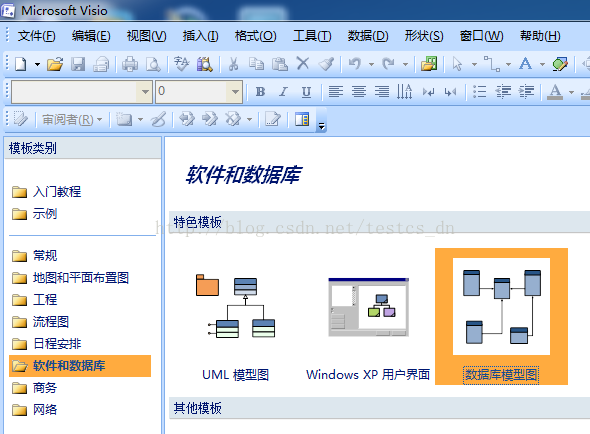The image size is (590, 434).
Task: Click the Paste clipboard icon
Action: coord(280,64)
